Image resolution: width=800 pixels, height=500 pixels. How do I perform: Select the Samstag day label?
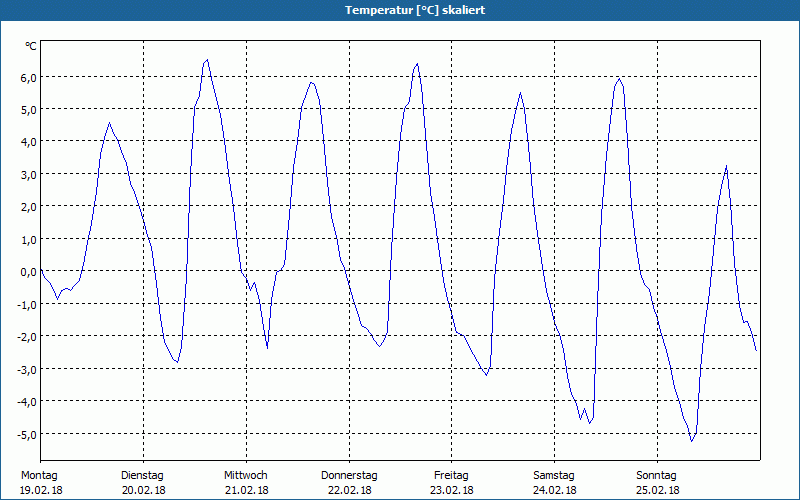click(554, 475)
